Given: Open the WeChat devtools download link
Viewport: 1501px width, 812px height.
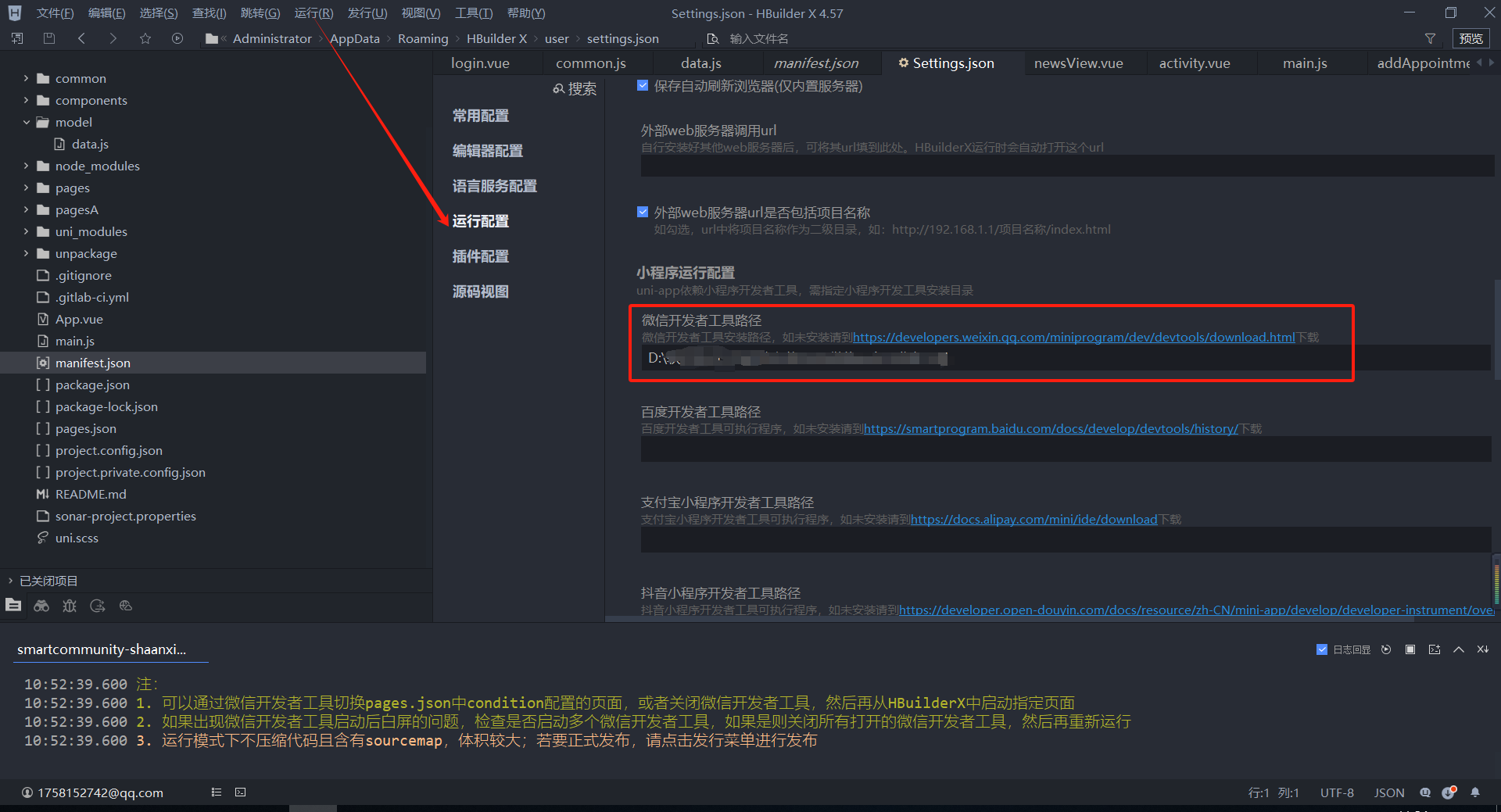Looking at the screenshot, I should coord(1073,338).
